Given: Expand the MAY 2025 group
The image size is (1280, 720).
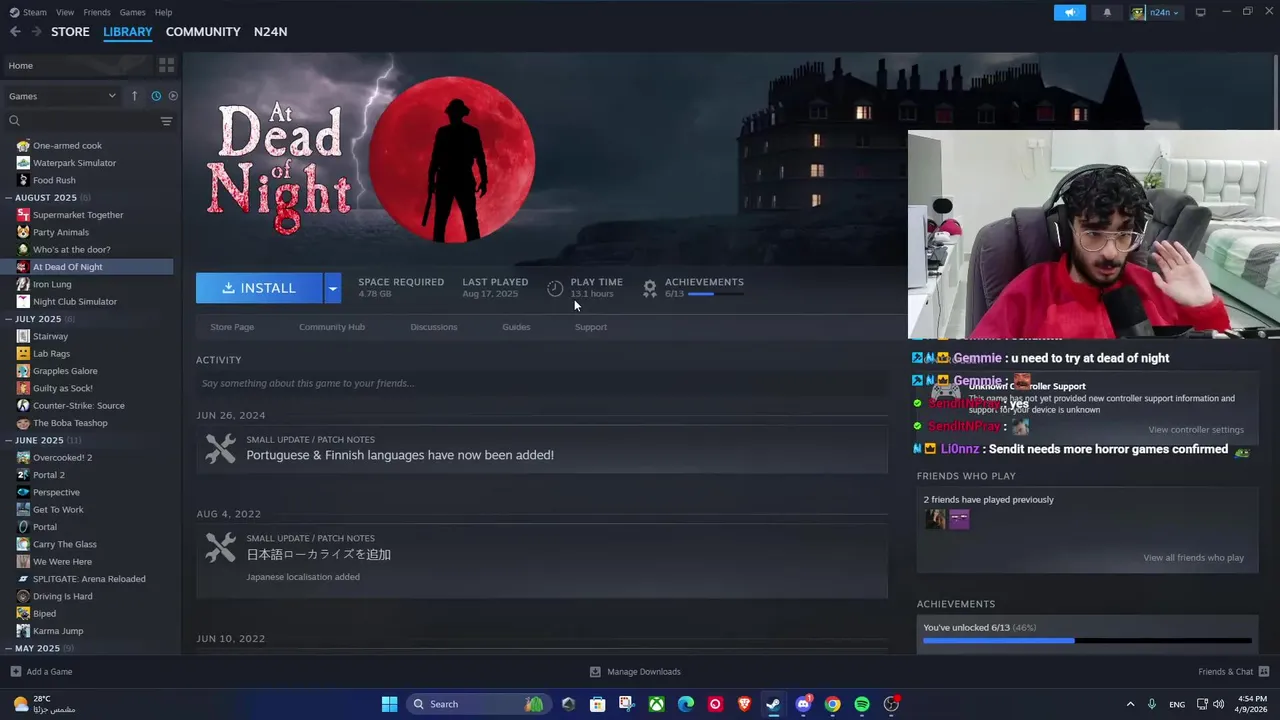Looking at the screenshot, I should 8,648.
